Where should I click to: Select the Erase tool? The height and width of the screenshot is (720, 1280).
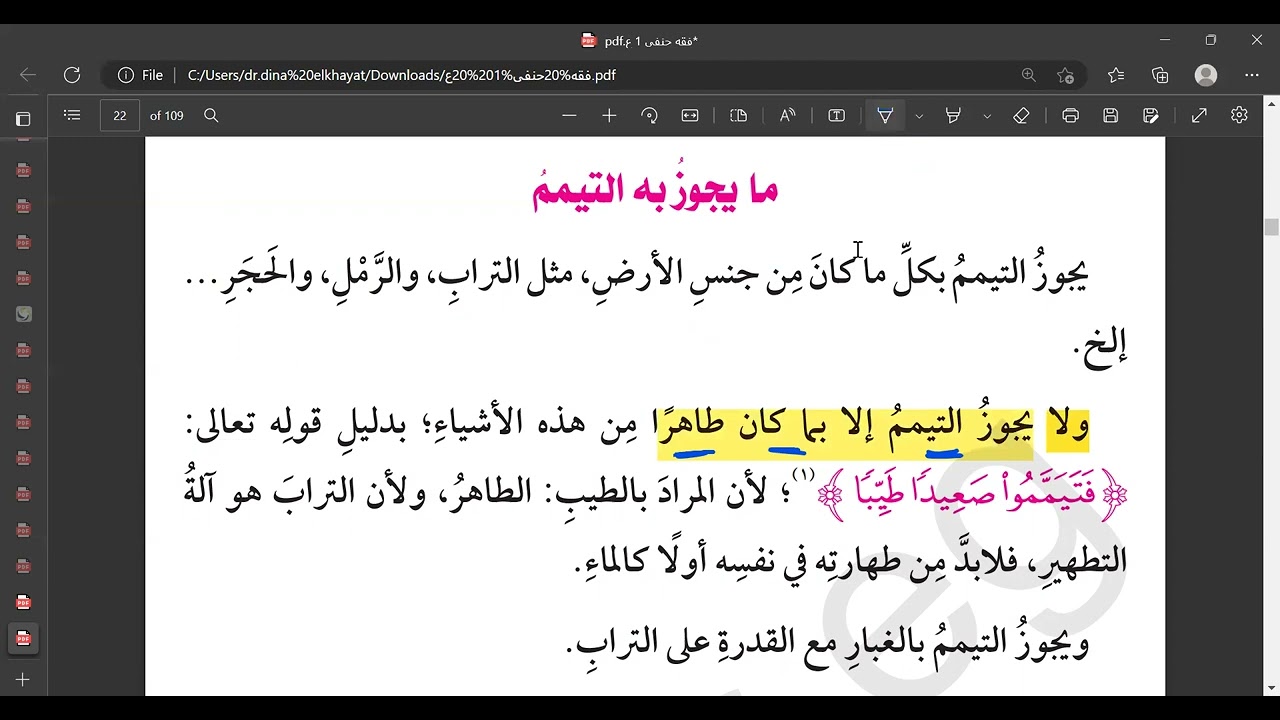coord(1021,116)
